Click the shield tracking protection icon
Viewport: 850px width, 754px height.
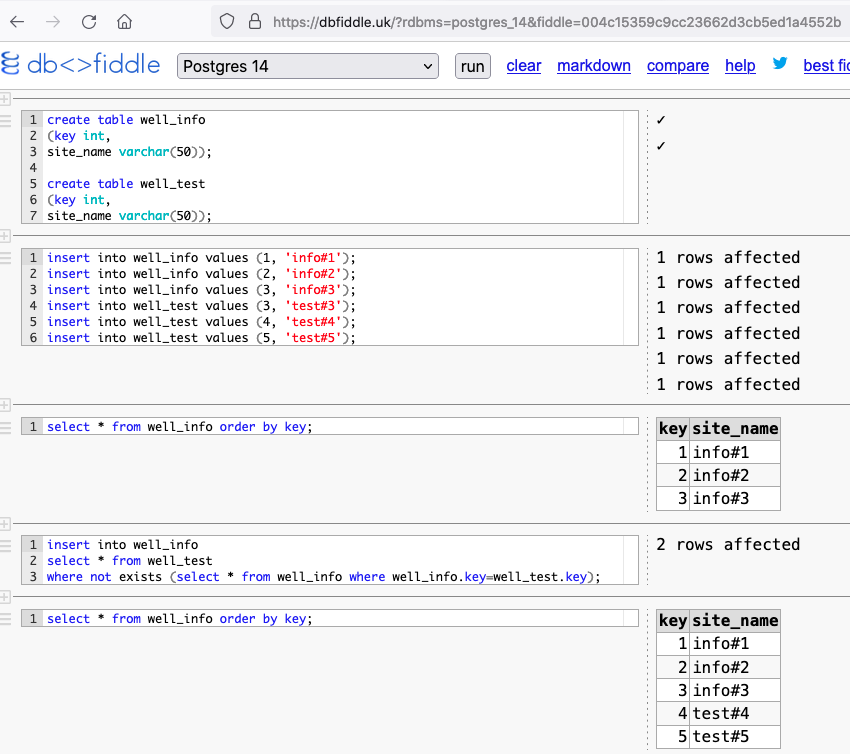[227, 22]
